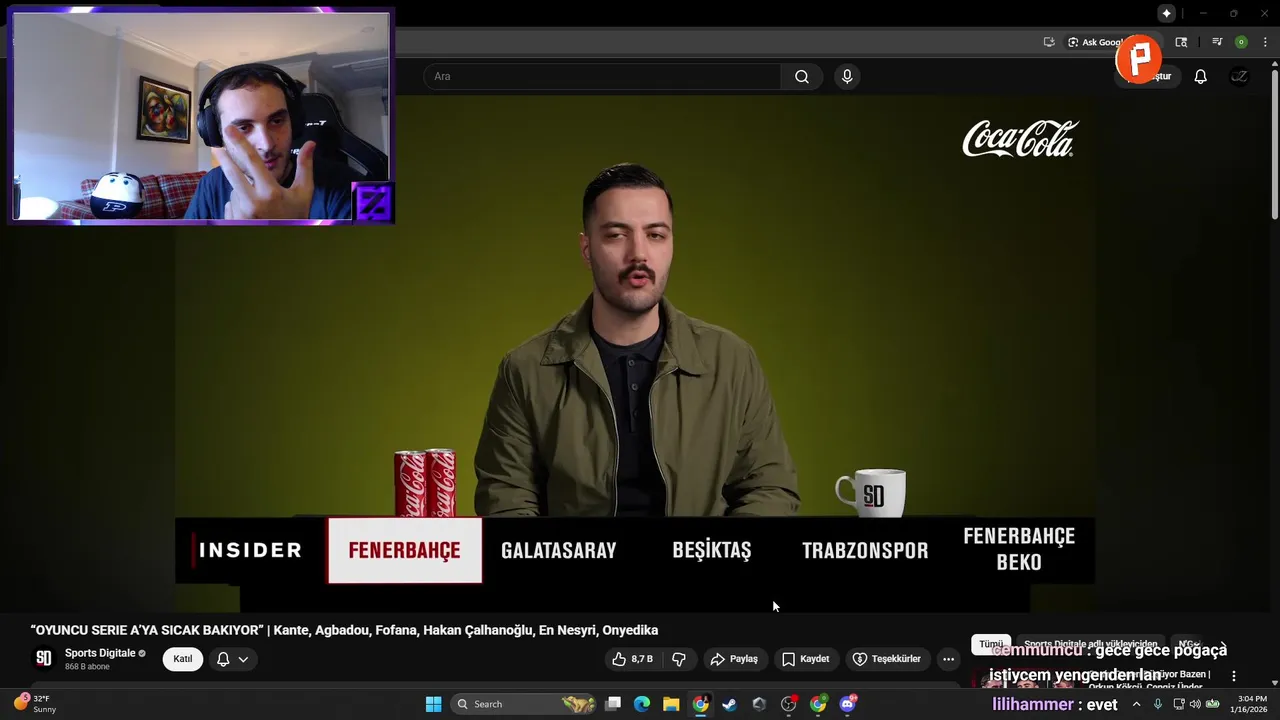1280x720 pixels.
Task: Click the video title text
Action: 344,630
